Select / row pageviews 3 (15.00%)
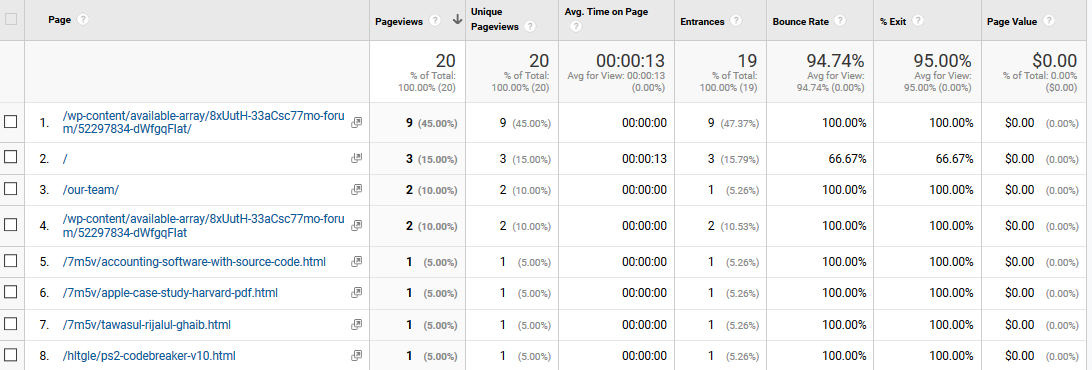Screen dimensions: 1092x370 click(432, 159)
